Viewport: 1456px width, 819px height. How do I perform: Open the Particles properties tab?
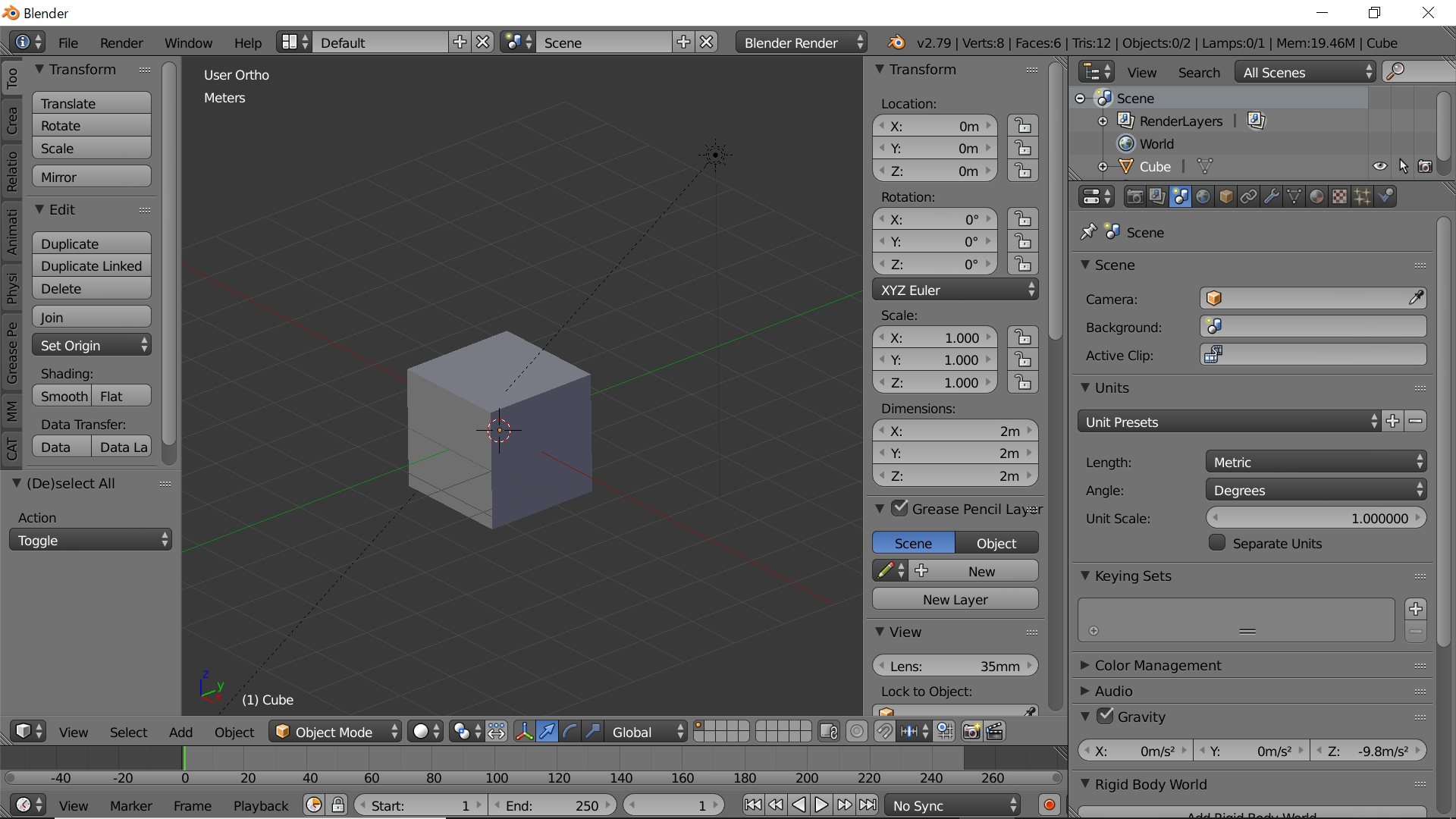(1363, 197)
